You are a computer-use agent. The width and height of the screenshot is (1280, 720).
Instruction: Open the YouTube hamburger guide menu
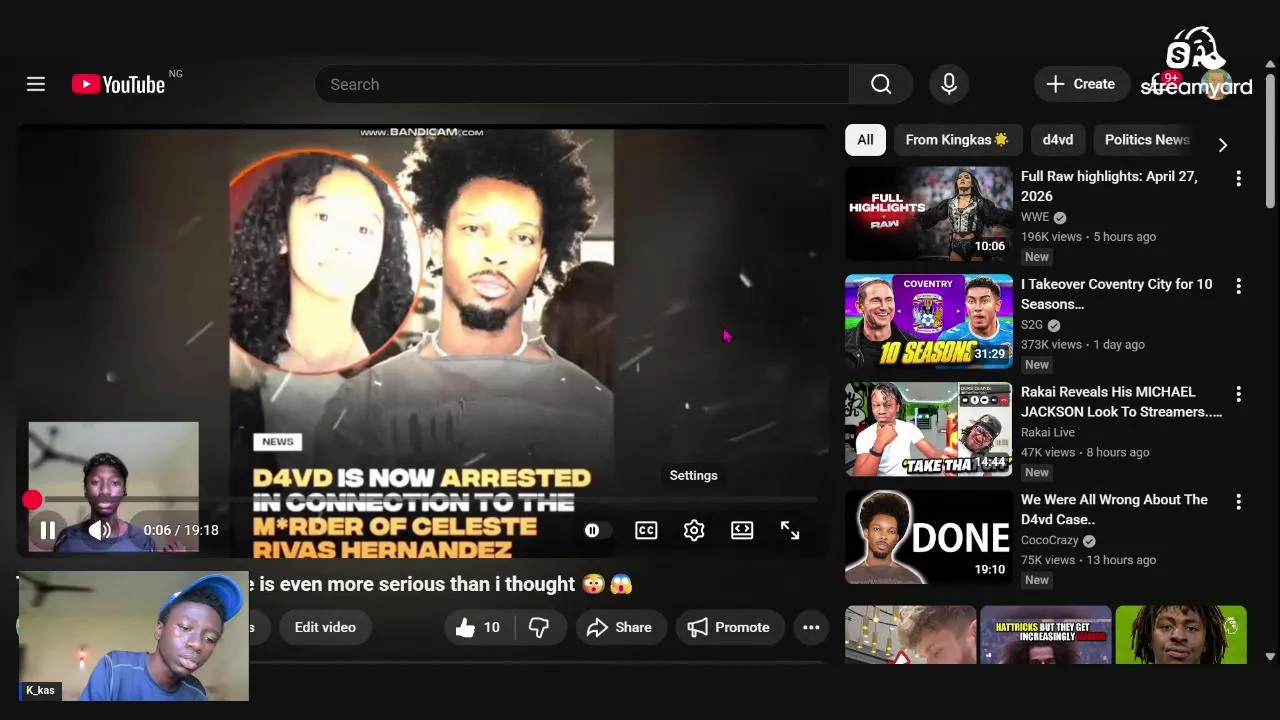pos(36,84)
